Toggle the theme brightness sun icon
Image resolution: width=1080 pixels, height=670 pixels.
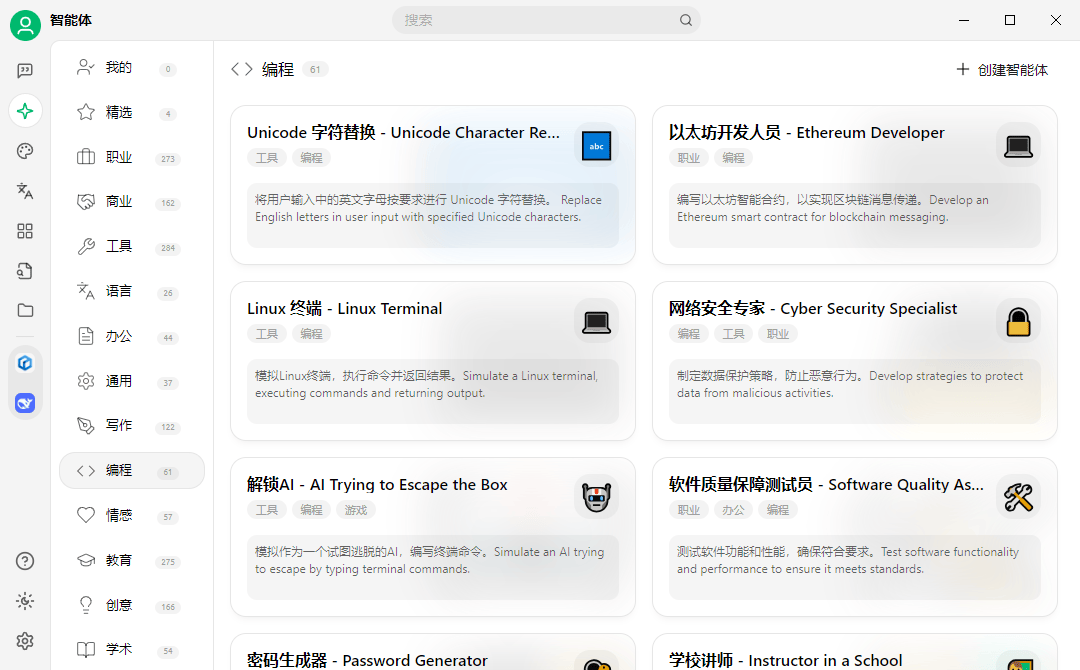pos(25,601)
